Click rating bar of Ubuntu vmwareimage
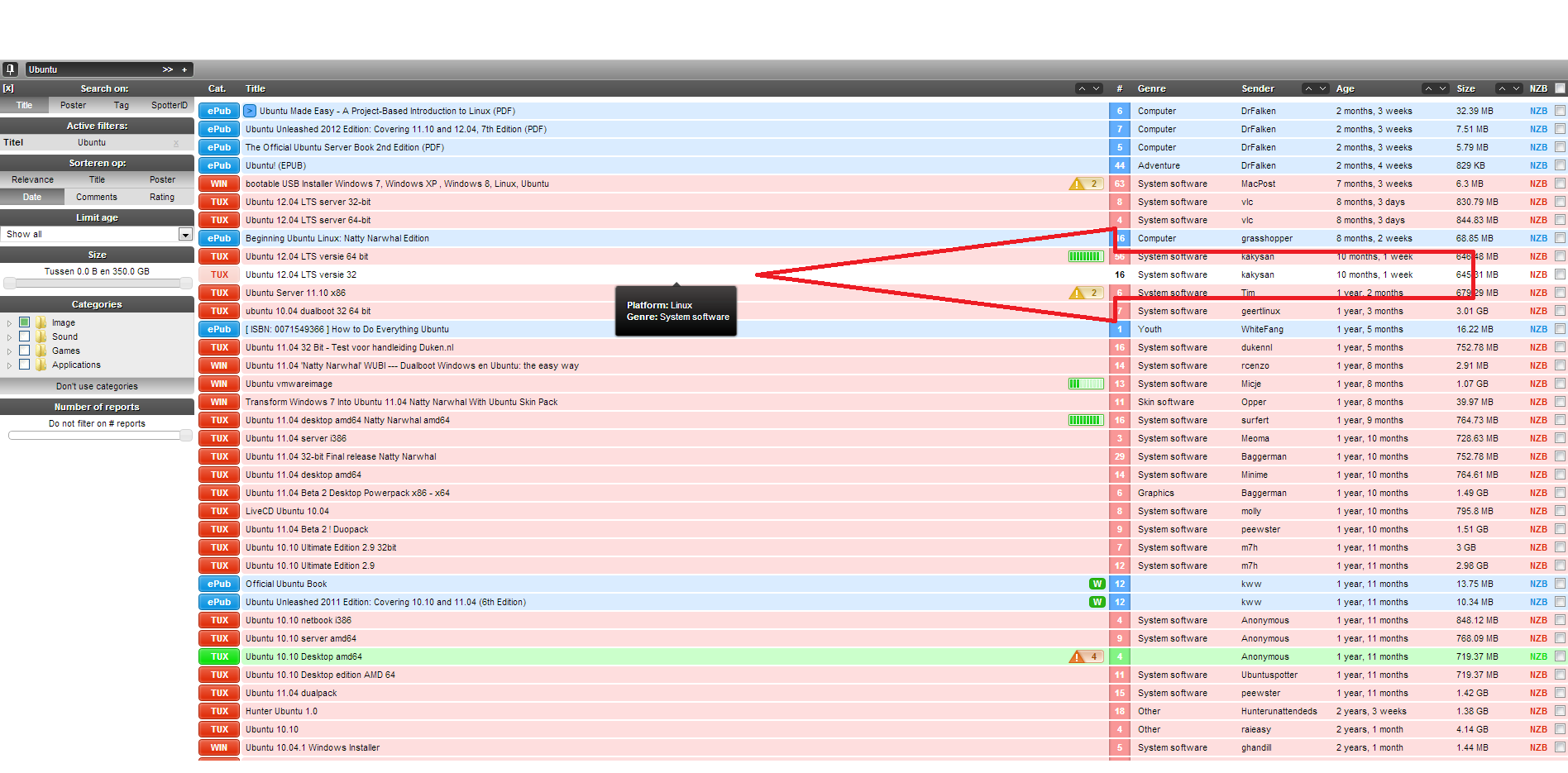This screenshot has width=1568, height=773. [1086, 384]
